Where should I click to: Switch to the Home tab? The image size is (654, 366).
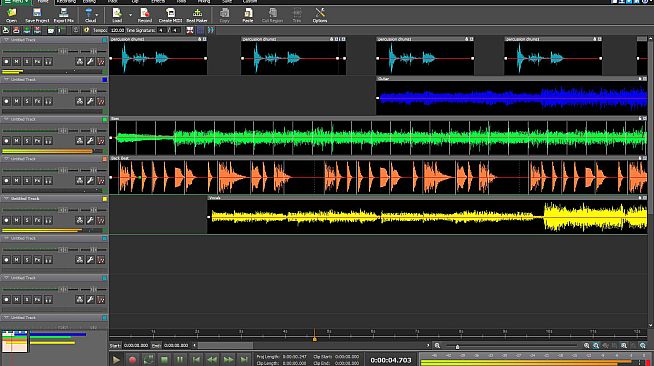click(43, 2)
